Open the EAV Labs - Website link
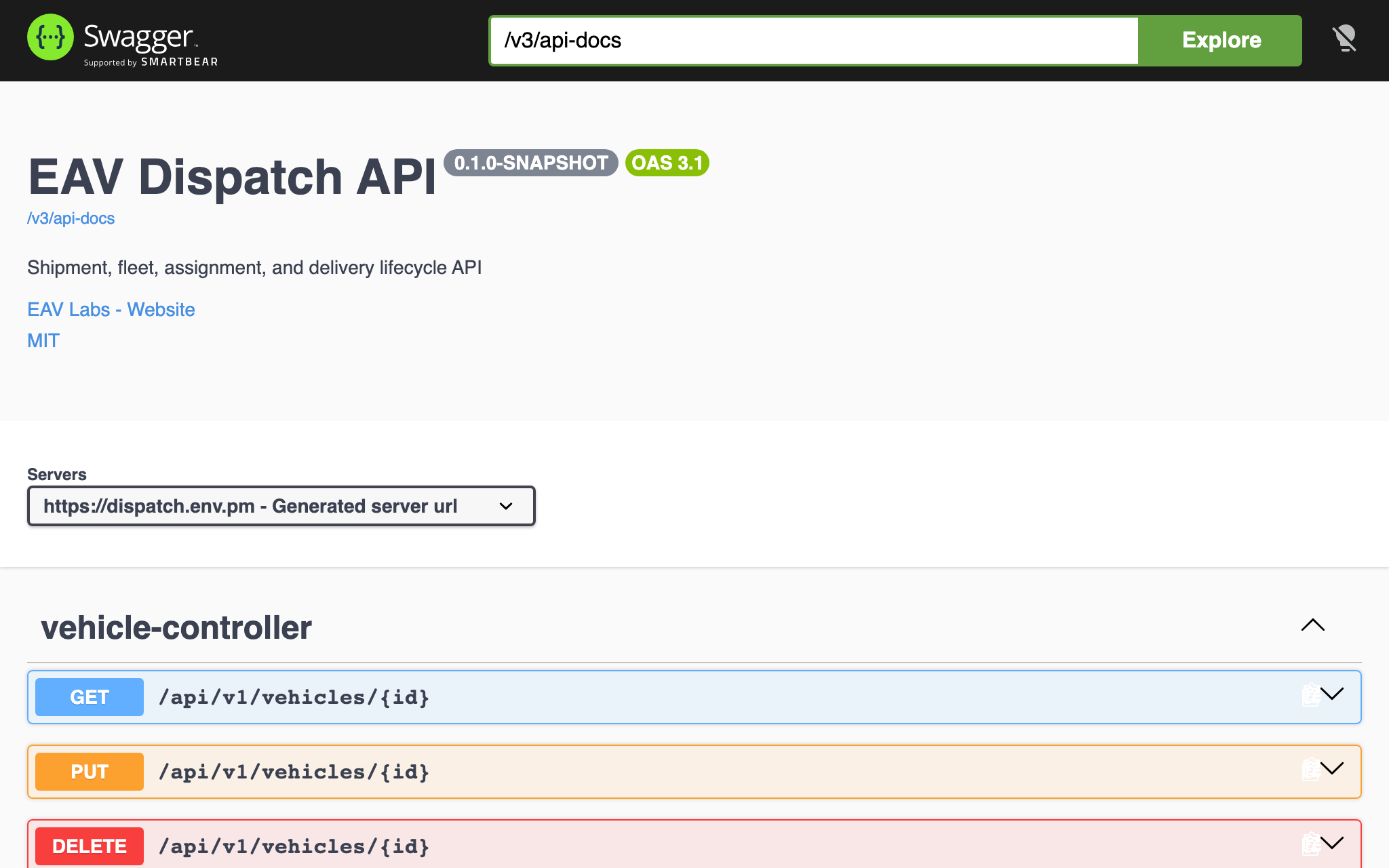The image size is (1389, 868). pos(111,309)
